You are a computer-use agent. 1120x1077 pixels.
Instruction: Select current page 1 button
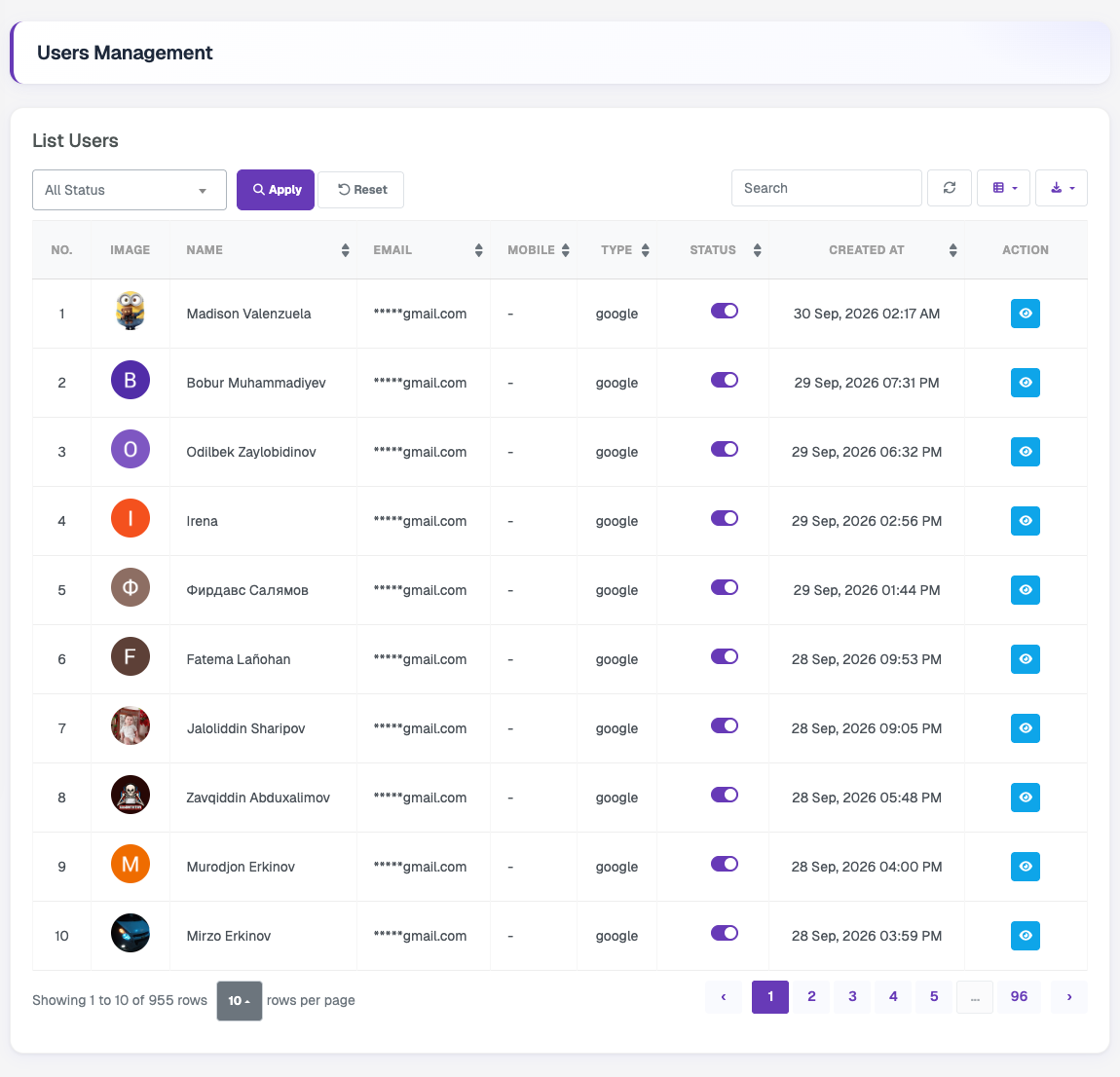coord(770,997)
